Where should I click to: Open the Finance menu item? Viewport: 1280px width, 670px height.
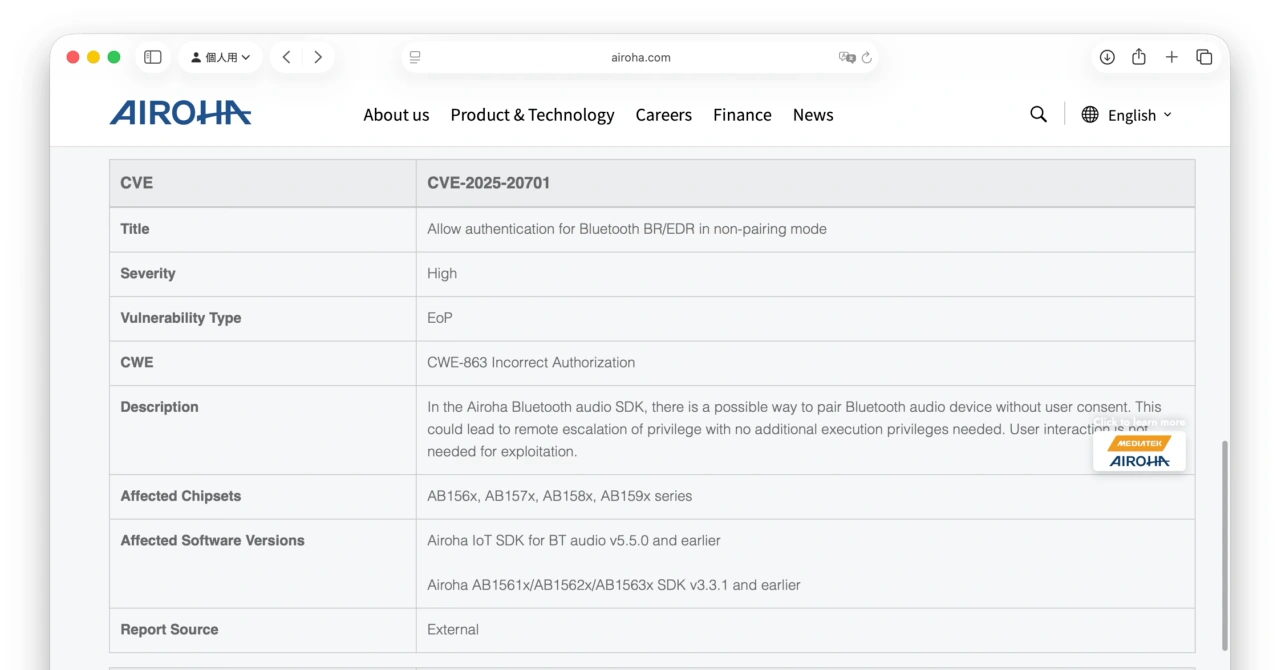click(742, 115)
